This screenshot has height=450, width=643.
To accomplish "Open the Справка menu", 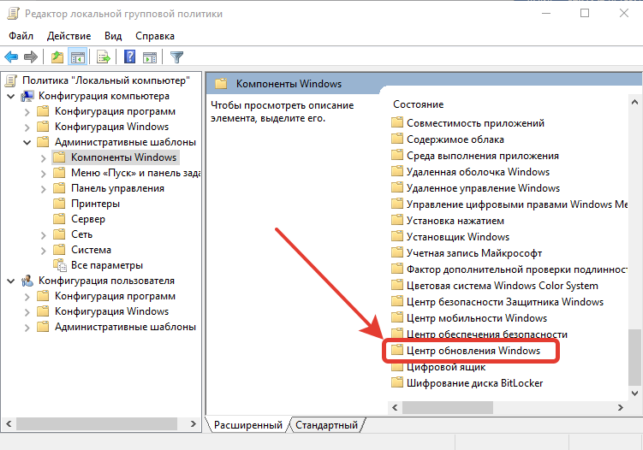I will [x=155, y=36].
